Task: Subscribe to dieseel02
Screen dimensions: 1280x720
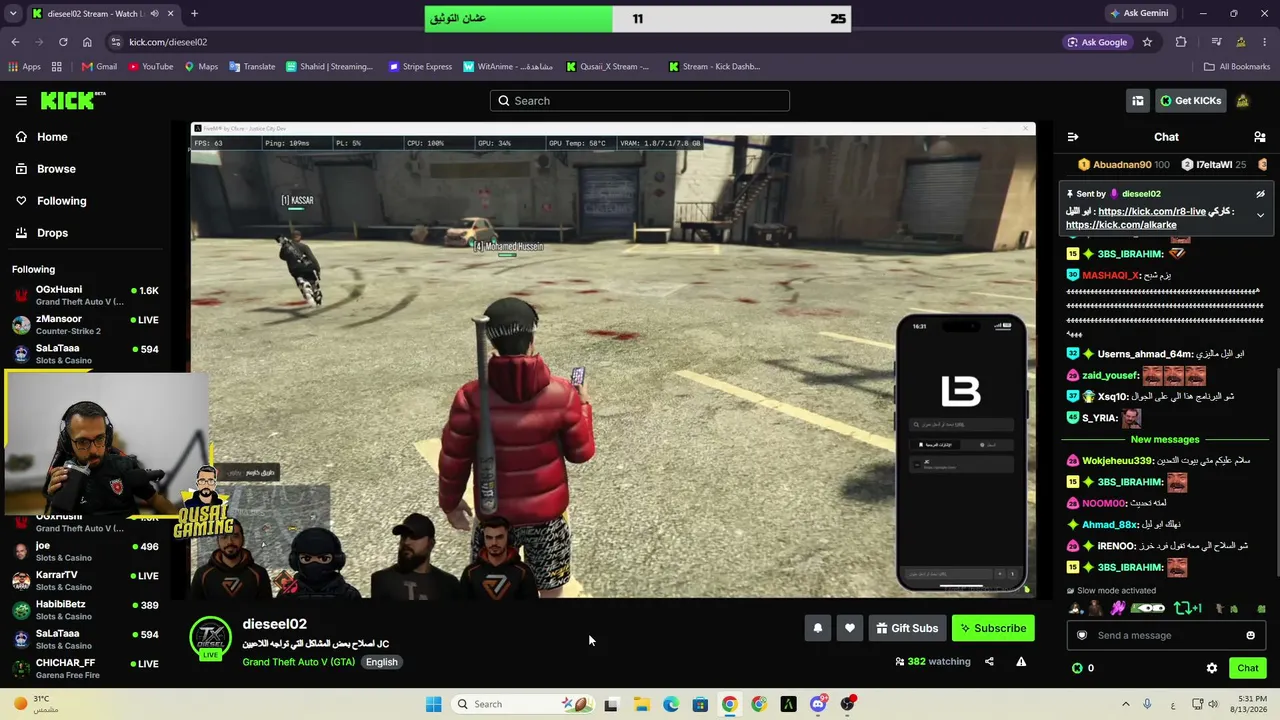Action: point(993,628)
